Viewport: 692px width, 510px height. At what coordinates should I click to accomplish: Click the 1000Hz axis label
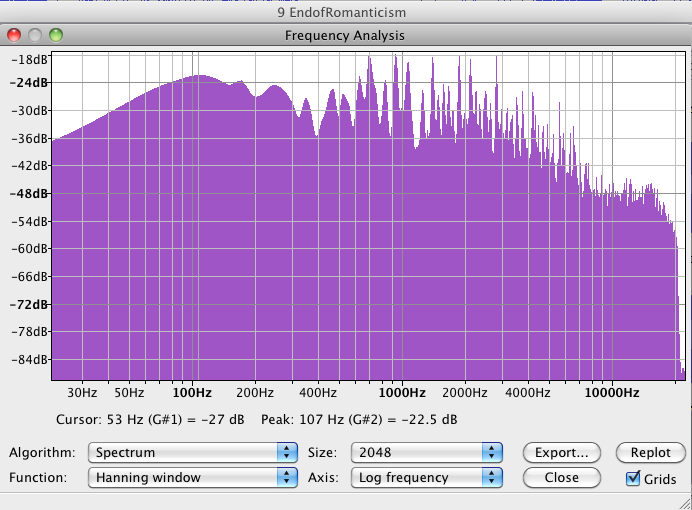[x=402, y=393]
